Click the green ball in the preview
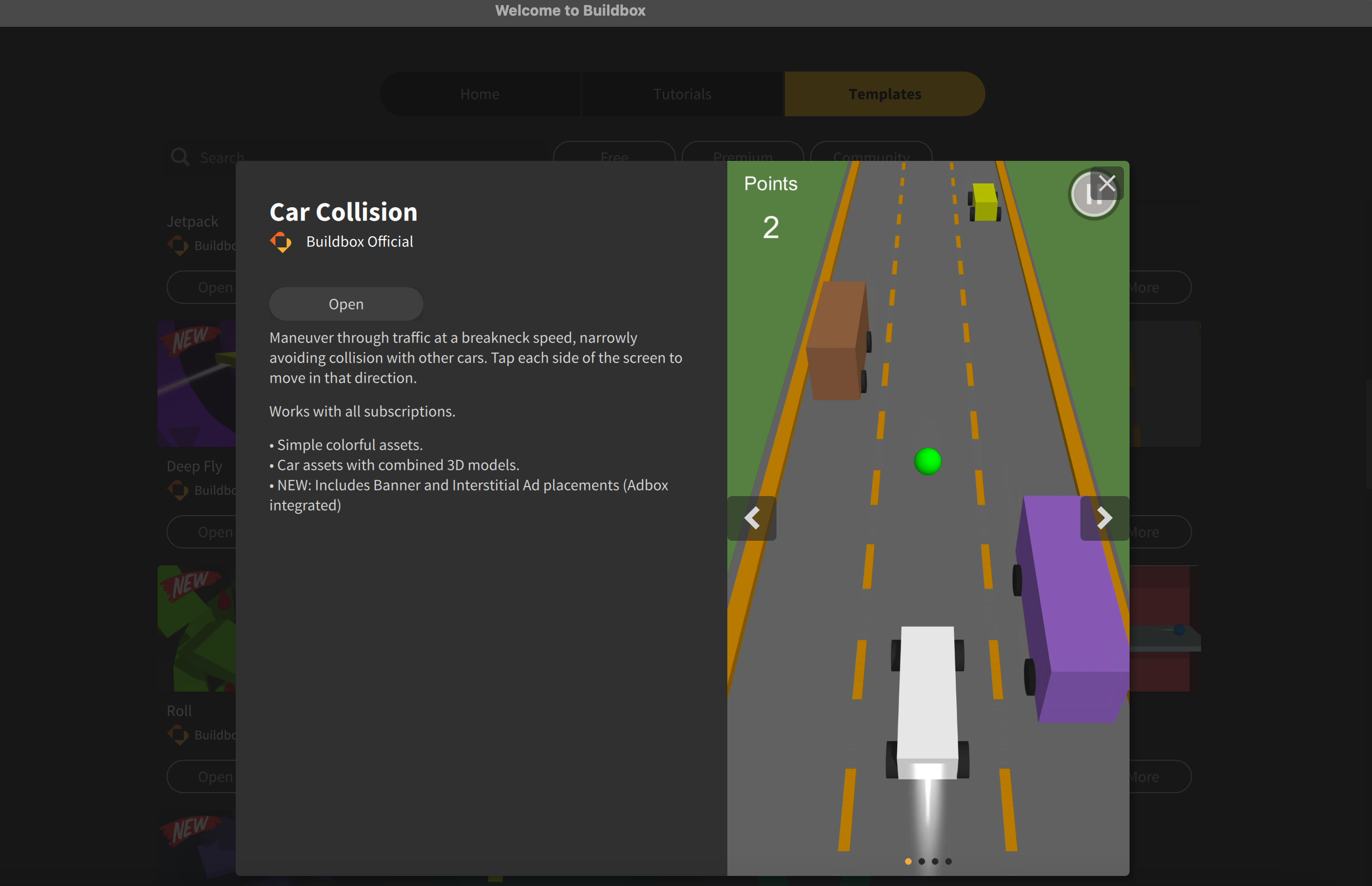Image resolution: width=1372 pixels, height=886 pixels. [927, 461]
